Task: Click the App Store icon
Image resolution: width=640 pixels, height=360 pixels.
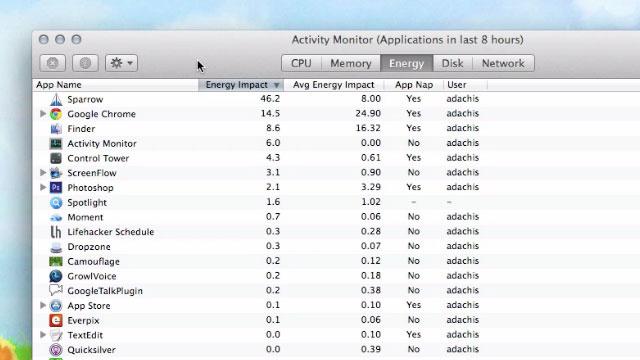Action: point(56,305)
